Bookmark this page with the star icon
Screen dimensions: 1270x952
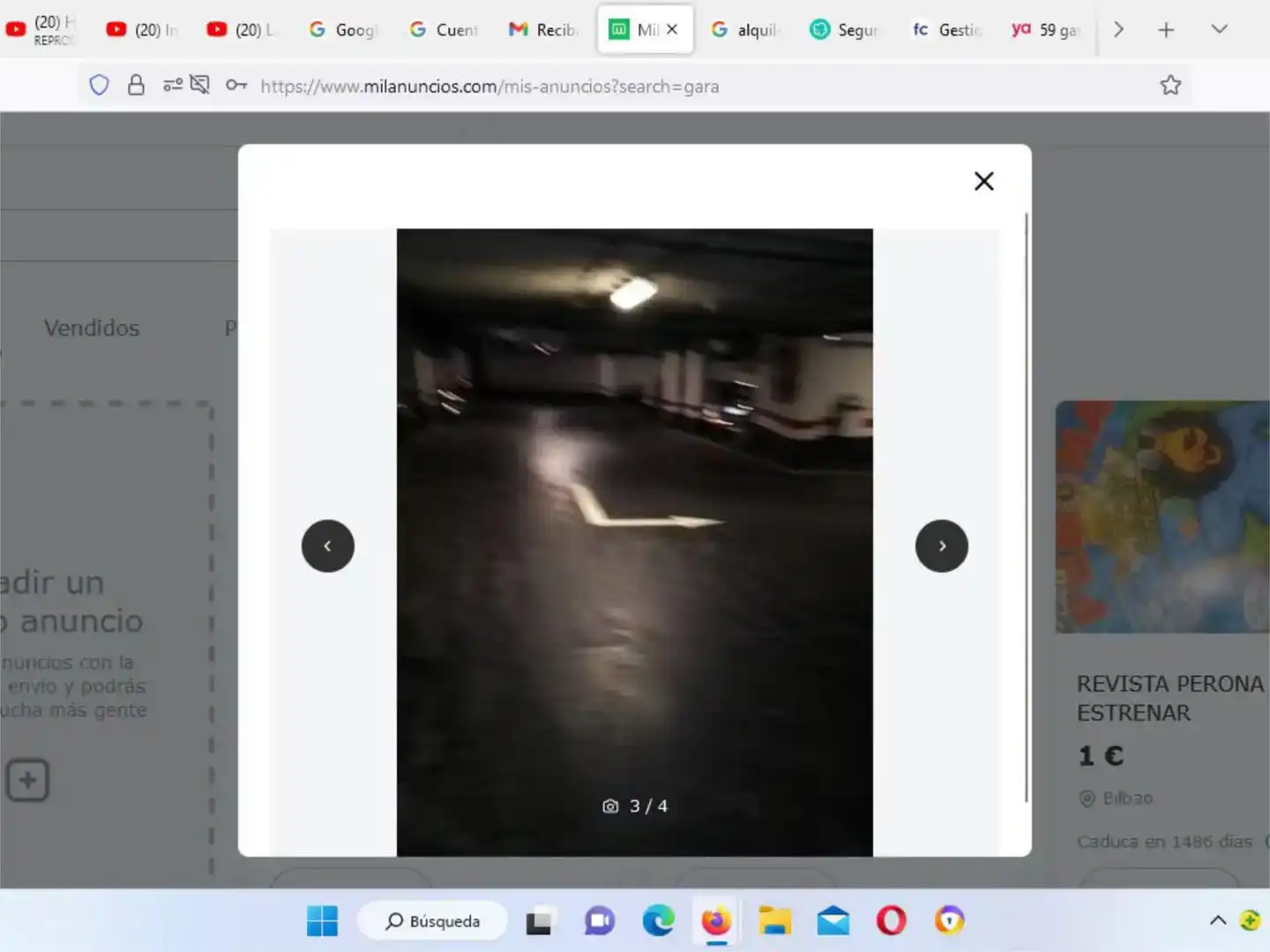tap(1170, 86)
